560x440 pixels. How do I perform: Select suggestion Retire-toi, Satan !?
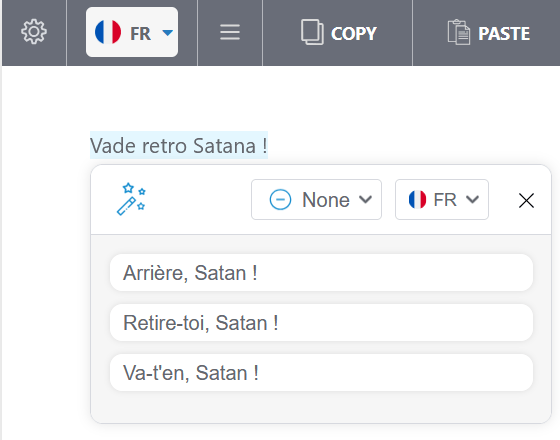click(x=321, y=323)
